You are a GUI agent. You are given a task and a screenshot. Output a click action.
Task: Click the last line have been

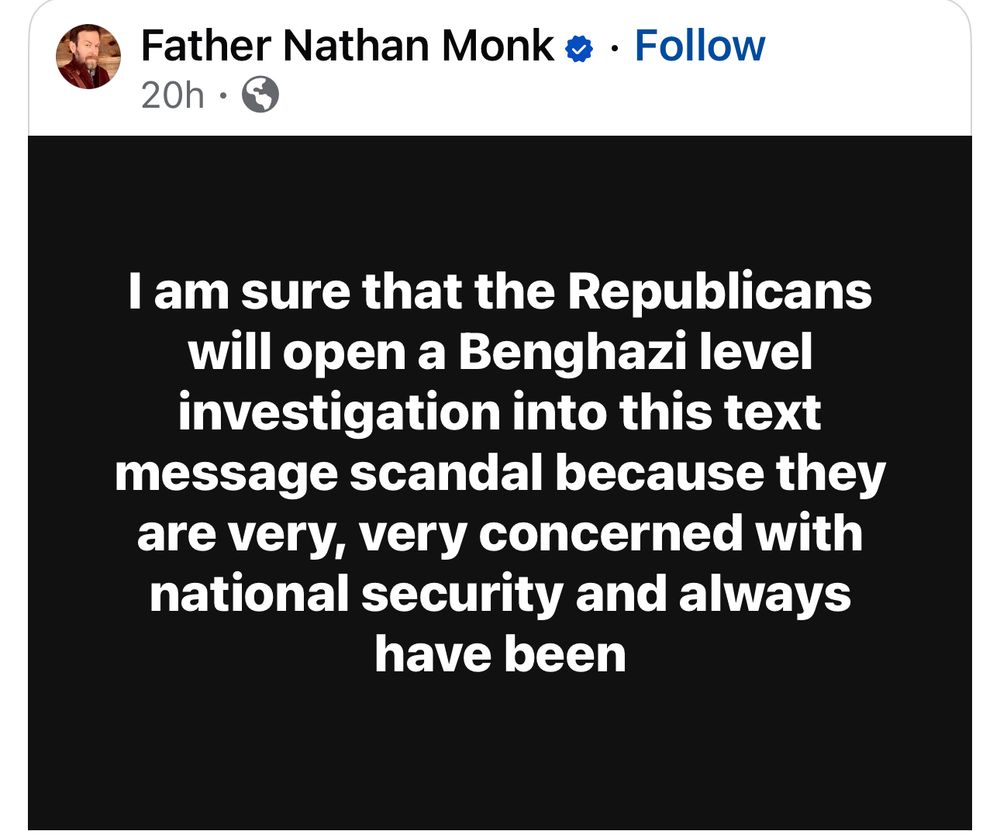coord(501,655)
